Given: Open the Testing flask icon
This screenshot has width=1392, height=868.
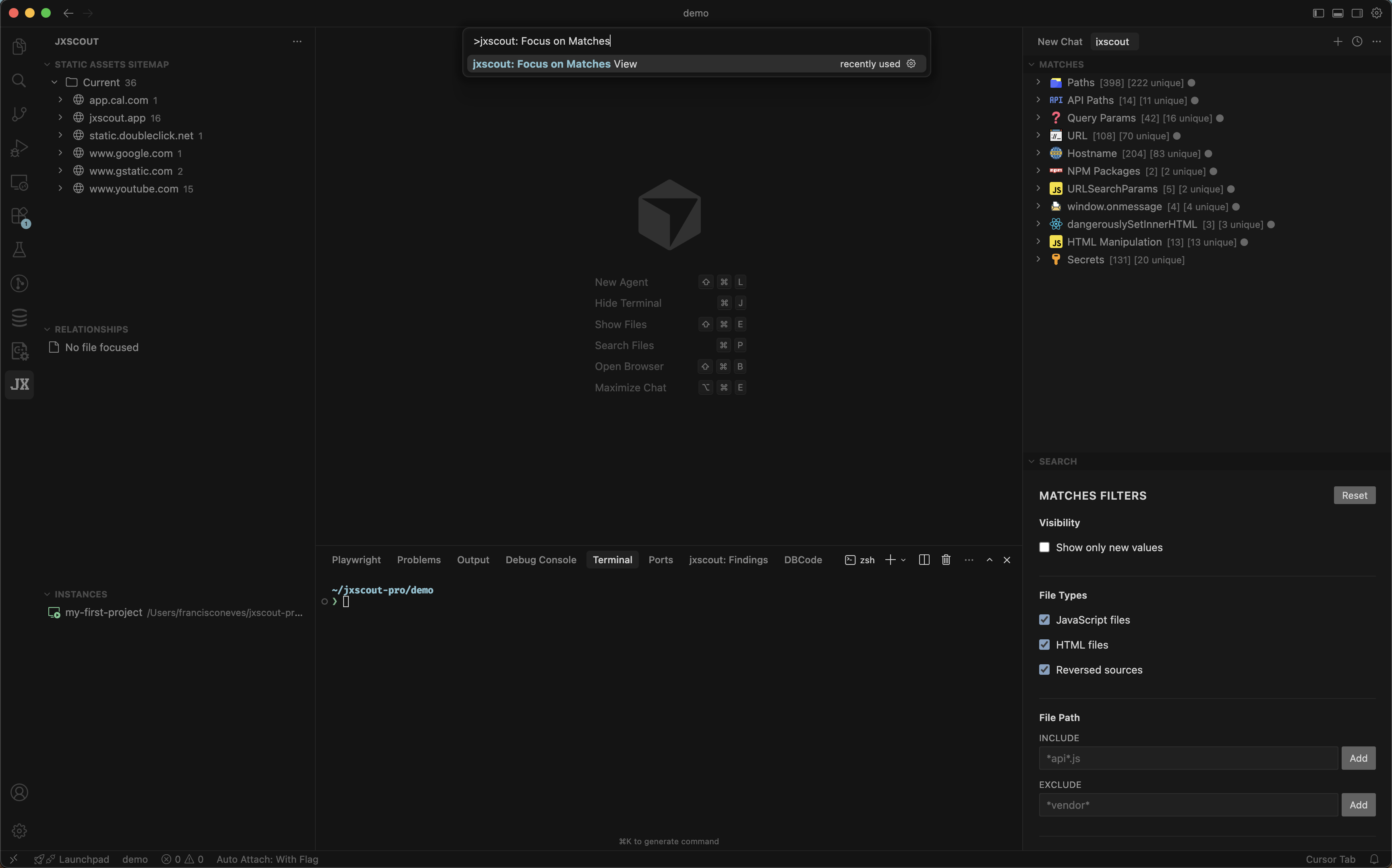Looking at the screenshot, I should tap(19, 250).
